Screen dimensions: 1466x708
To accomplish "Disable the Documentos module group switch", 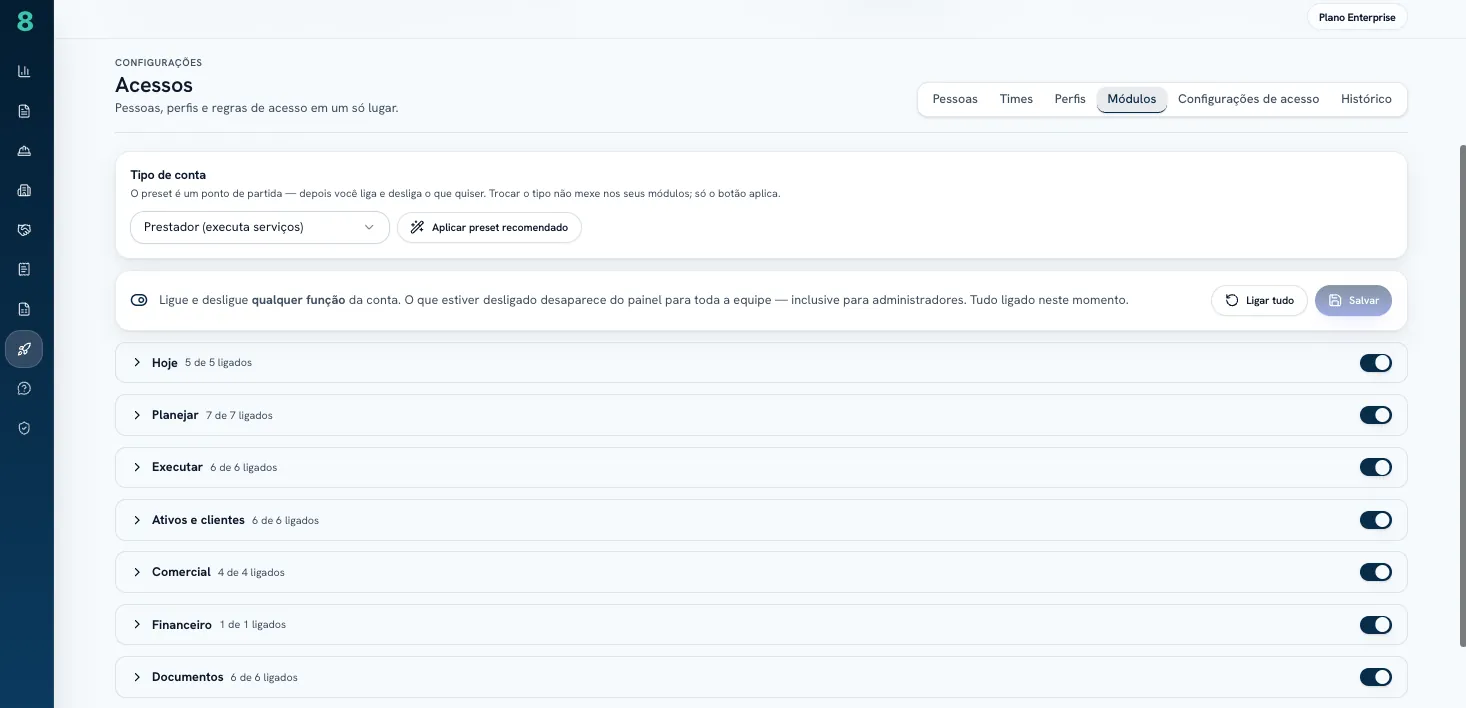I will (1375, 677).
